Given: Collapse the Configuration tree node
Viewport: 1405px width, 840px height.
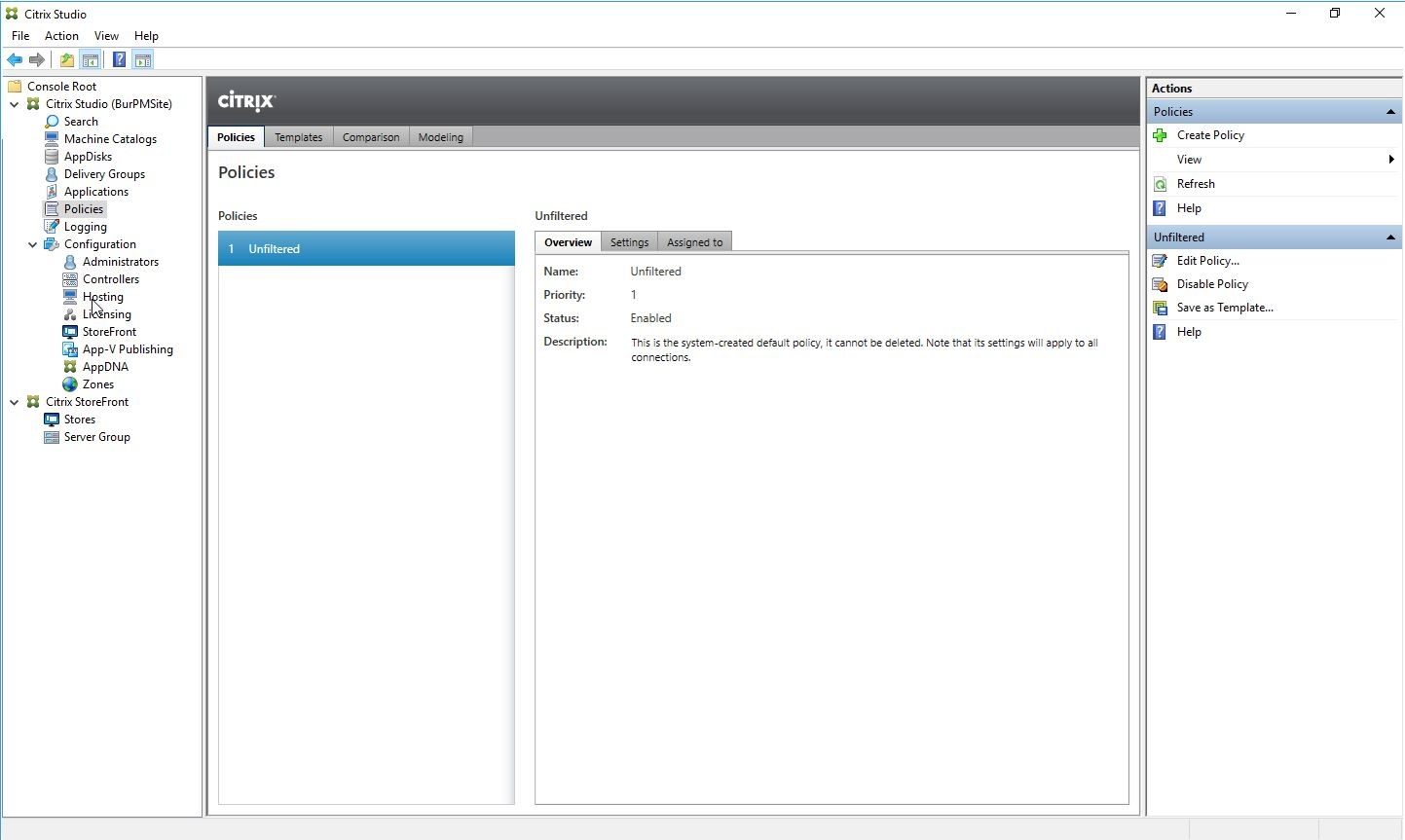Looking at the screenshot, I should (33, 244).
